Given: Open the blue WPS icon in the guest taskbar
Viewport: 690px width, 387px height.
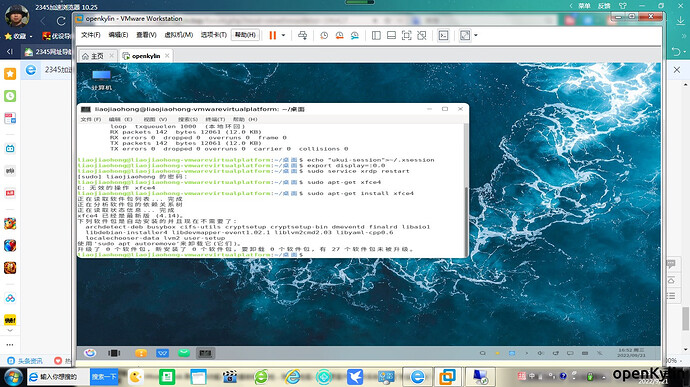Looking at the screenshot, I should 162,353.
